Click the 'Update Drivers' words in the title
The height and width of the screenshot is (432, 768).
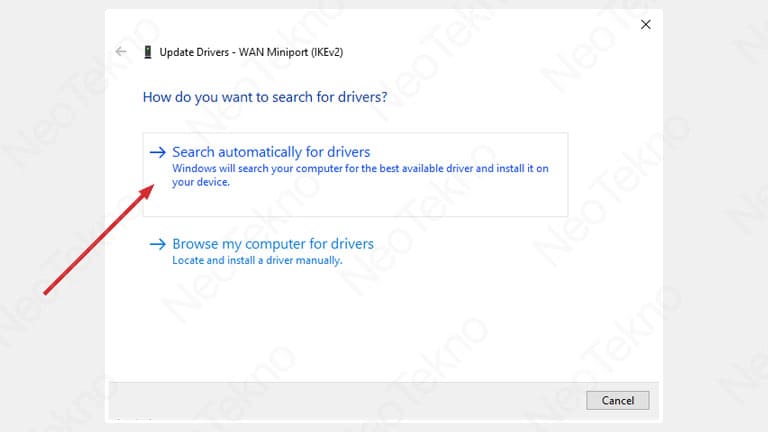click(x=194, y=51)
